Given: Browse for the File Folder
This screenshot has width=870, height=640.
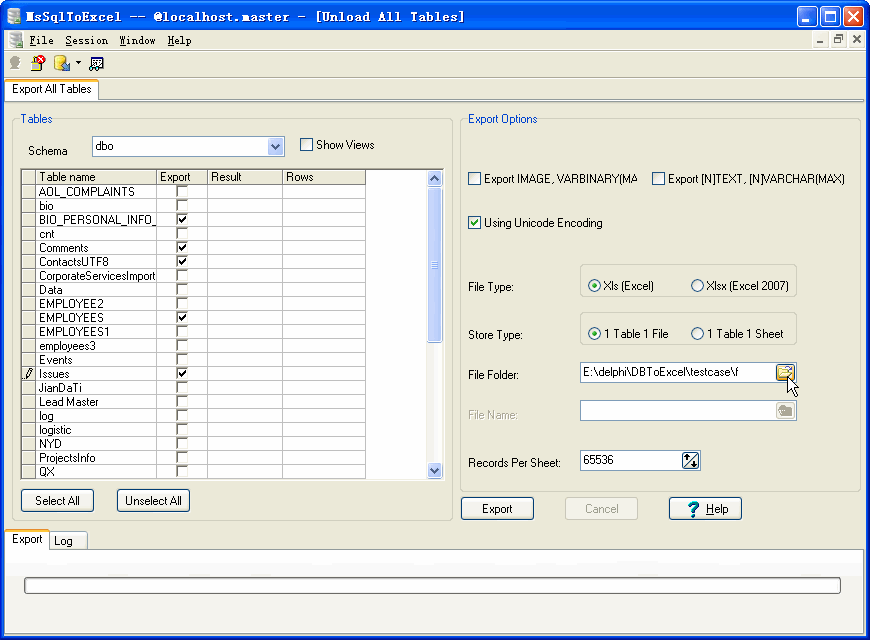Looking at the screenshot, I should tap(785, 372).
